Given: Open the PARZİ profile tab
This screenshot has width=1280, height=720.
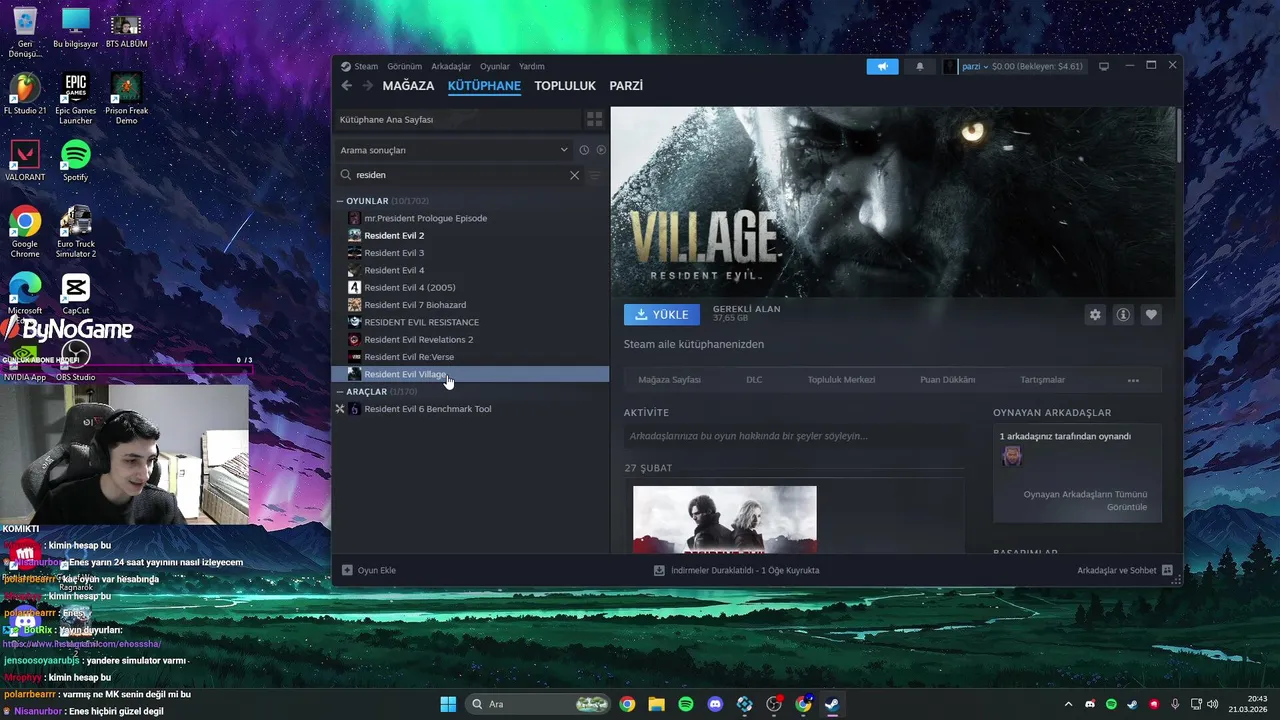Looking at the screenshot, I should (626, 86).
